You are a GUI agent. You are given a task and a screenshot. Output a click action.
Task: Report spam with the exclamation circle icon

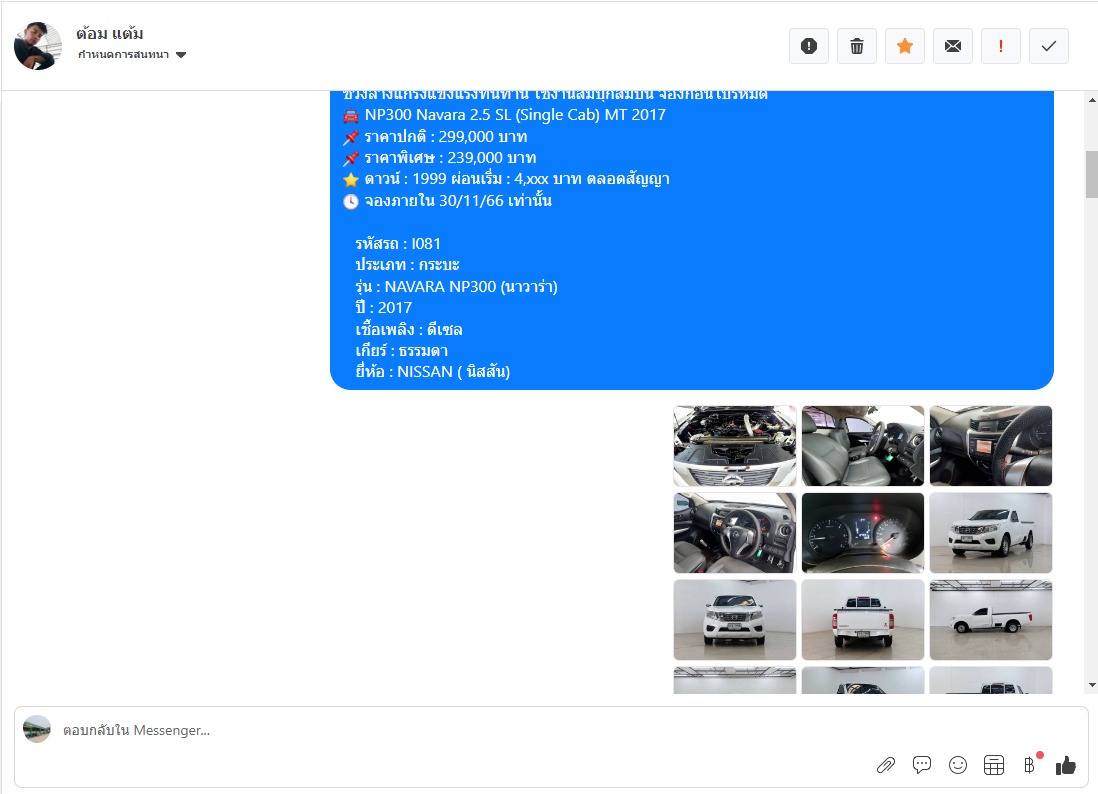point(809,46)
